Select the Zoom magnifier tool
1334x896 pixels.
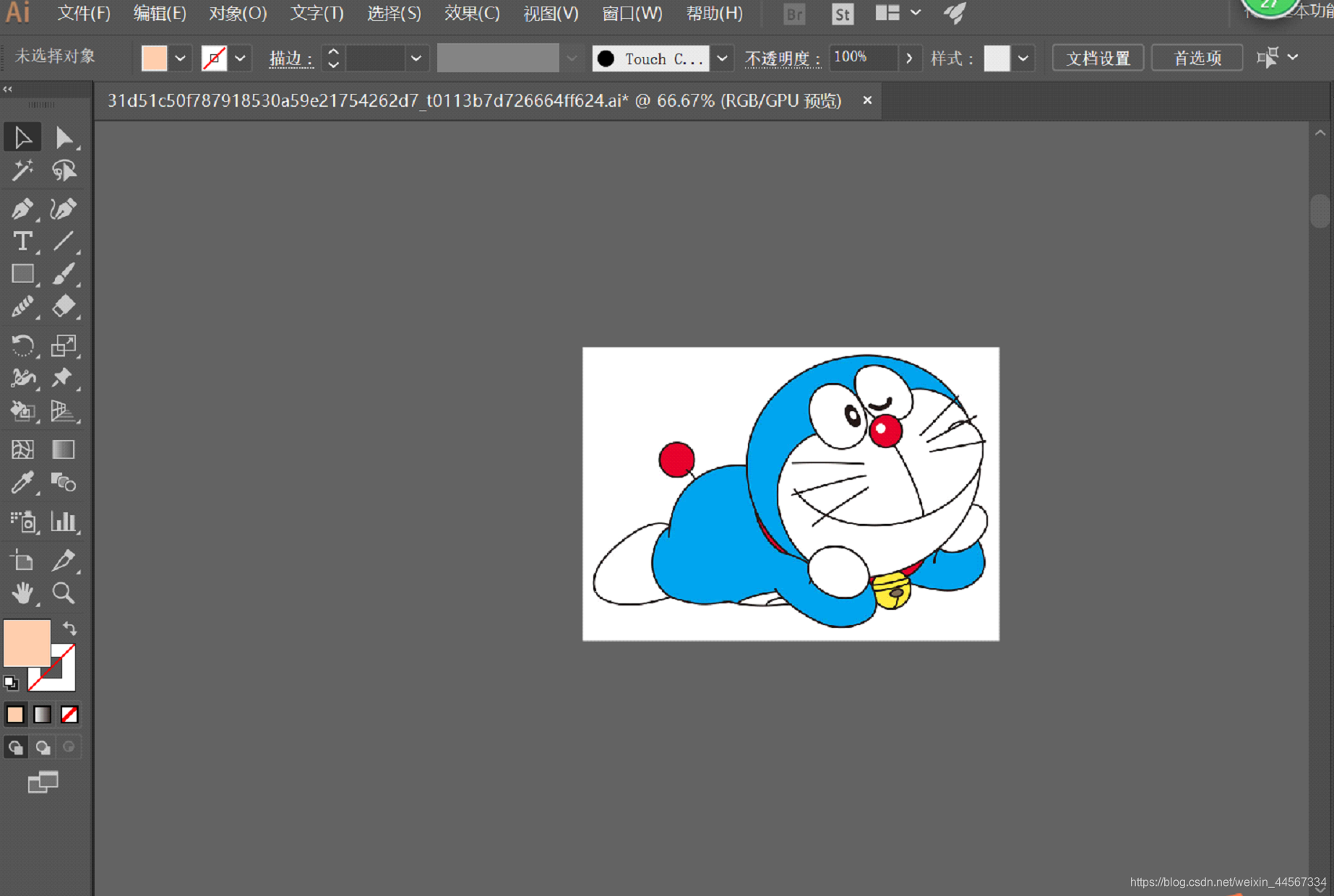64,593
